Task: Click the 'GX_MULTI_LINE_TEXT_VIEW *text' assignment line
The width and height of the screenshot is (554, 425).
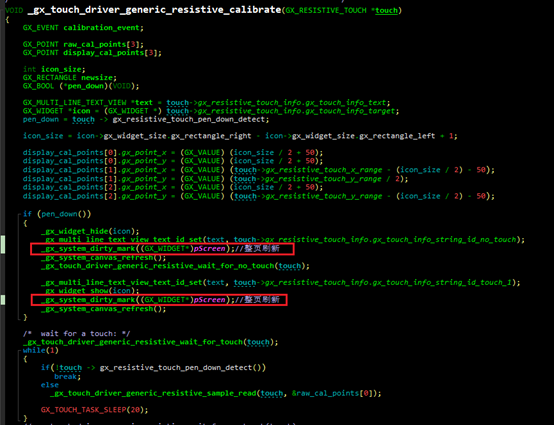Action: click(206, 102)
